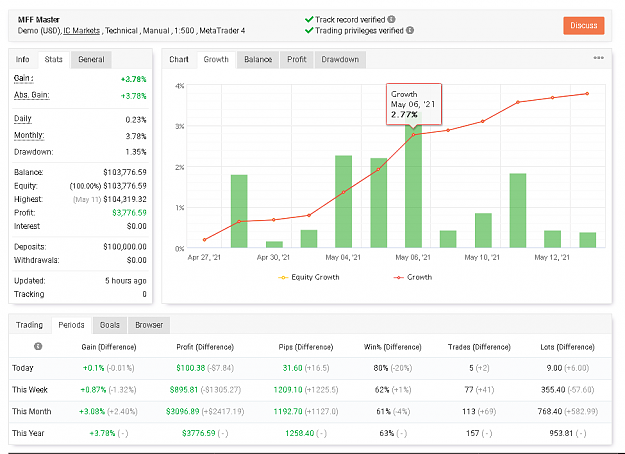Click This Month profit $3096.89
The width and height of the screenshot is (625, 454).
(183, 411)
